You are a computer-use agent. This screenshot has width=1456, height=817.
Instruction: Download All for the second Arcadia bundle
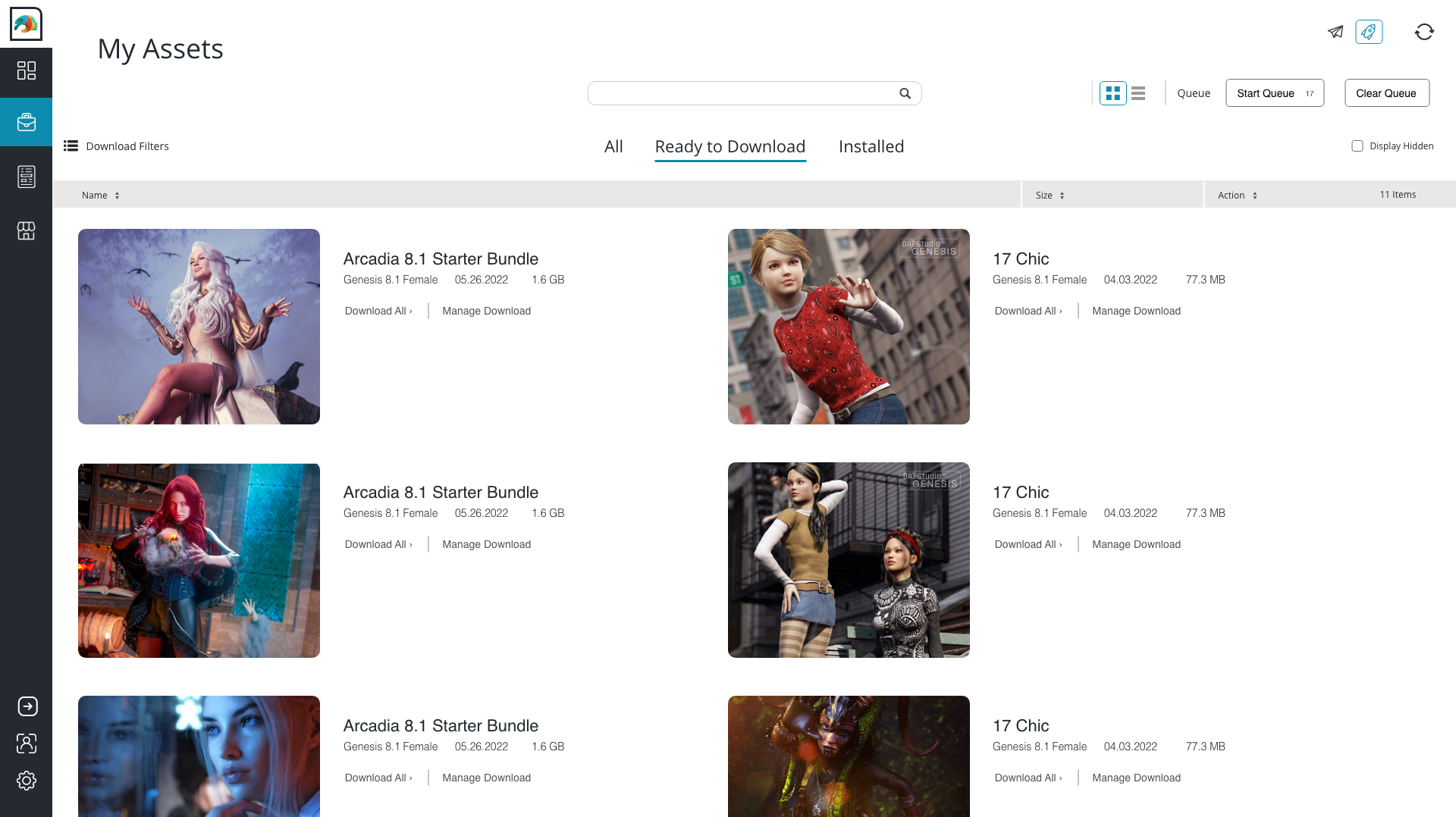coord(378,544)
